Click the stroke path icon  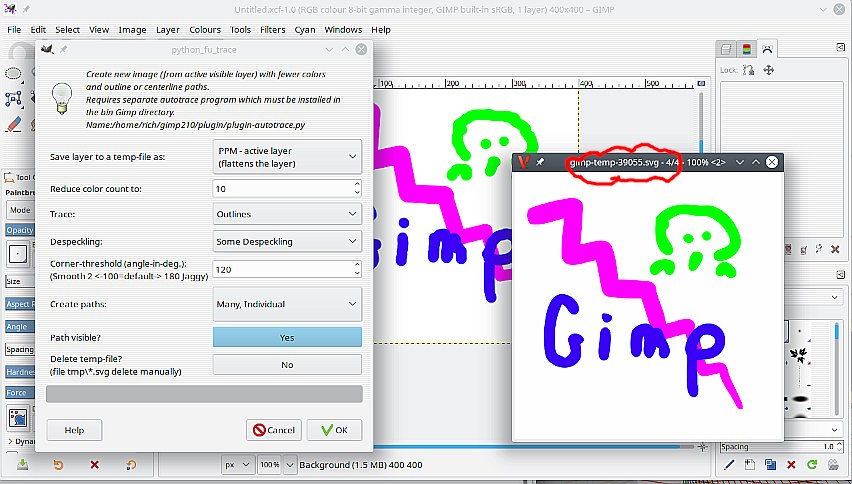click(819, 249)
